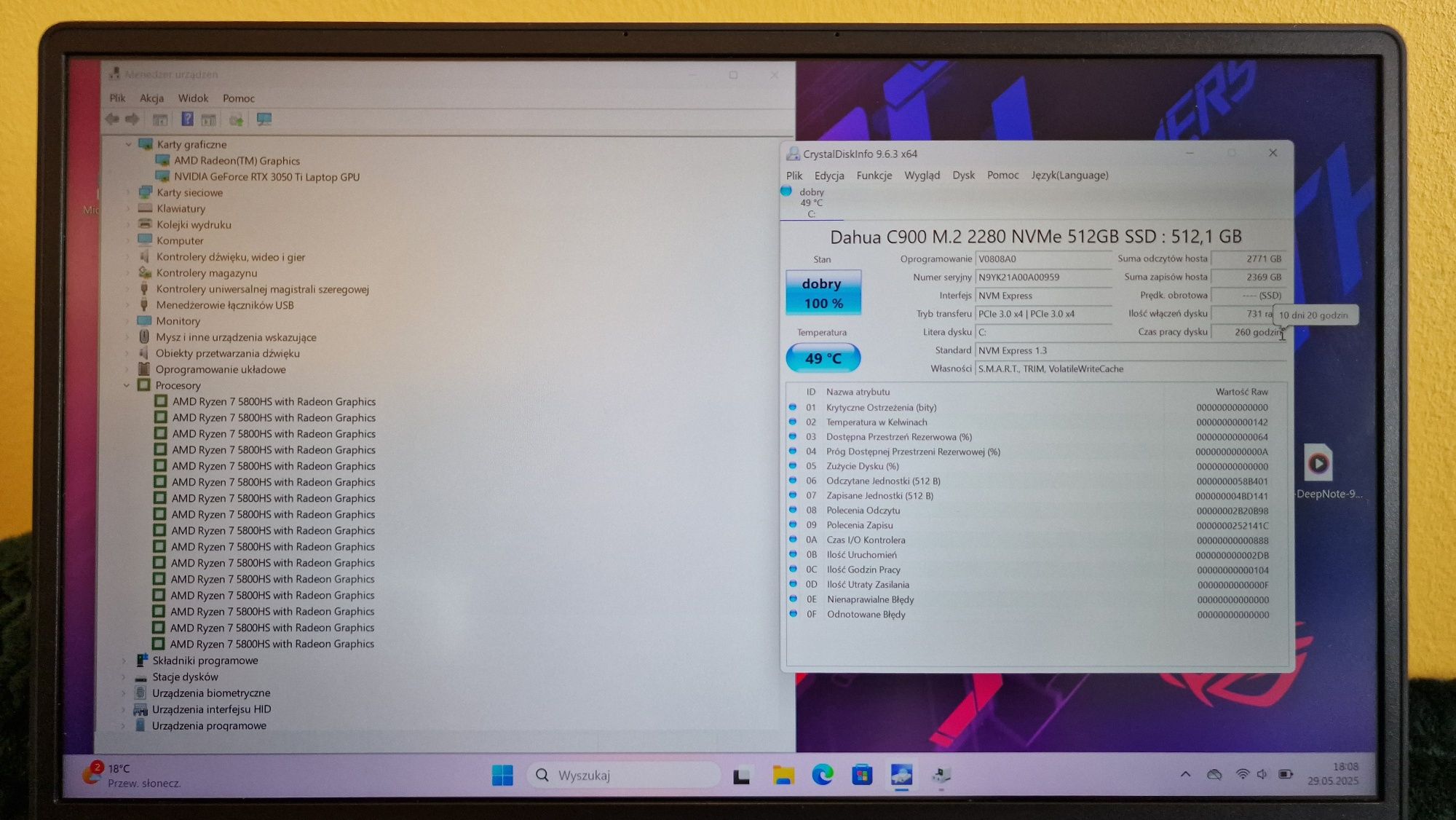Select Kontrolery dźwięku, wideo i gier
This screenshot has width=1456, height=820.
230,257
